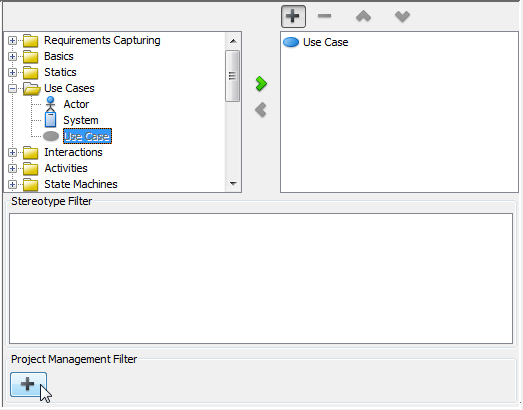Click the scrollbar down arrow in tree

click(233, 184)
